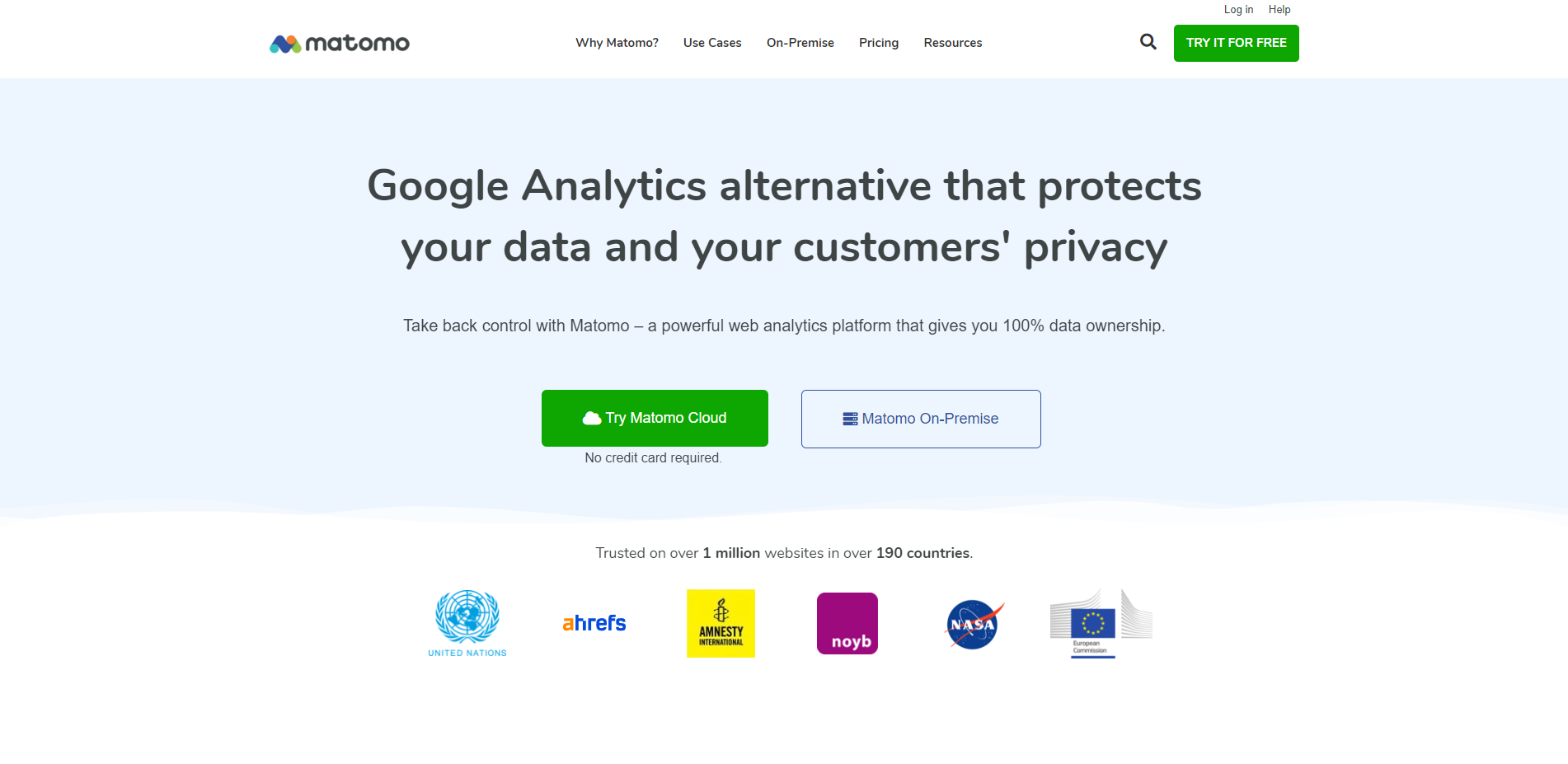
Task: Open the Why Matomo? menu
Action: pos(617,43)
